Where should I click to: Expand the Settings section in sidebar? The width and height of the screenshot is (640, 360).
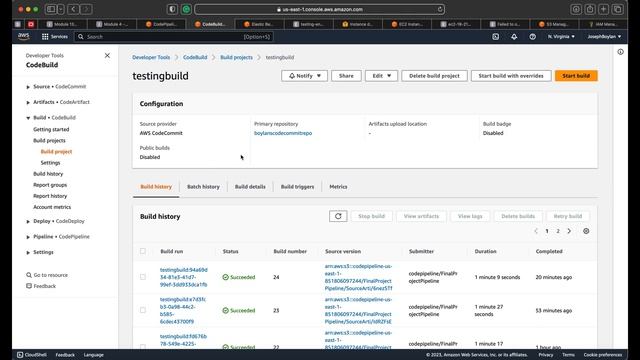28,253
